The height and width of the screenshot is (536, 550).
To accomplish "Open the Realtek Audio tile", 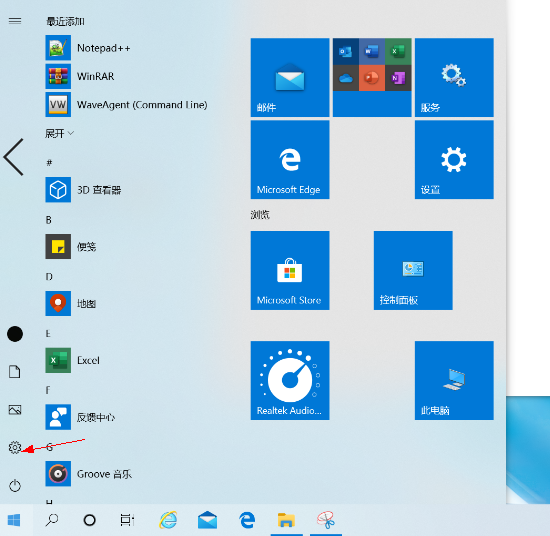I will [x=290, y=380].
